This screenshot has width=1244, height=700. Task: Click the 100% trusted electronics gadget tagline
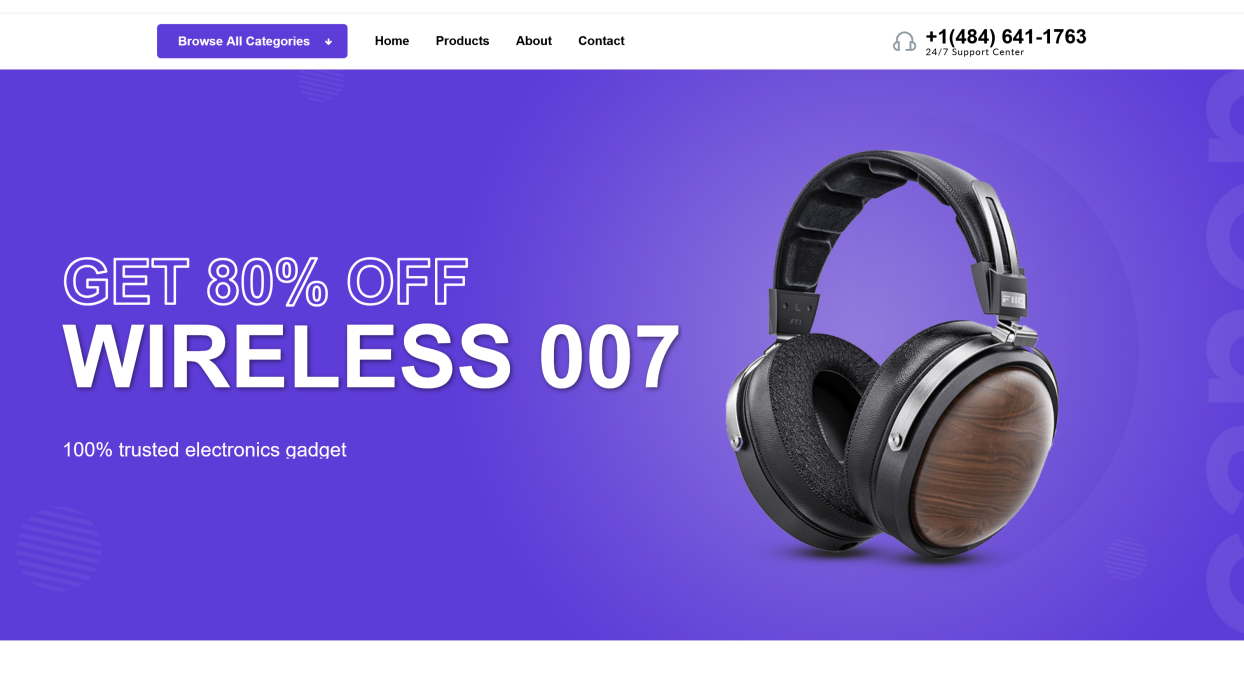coord(204,450)
